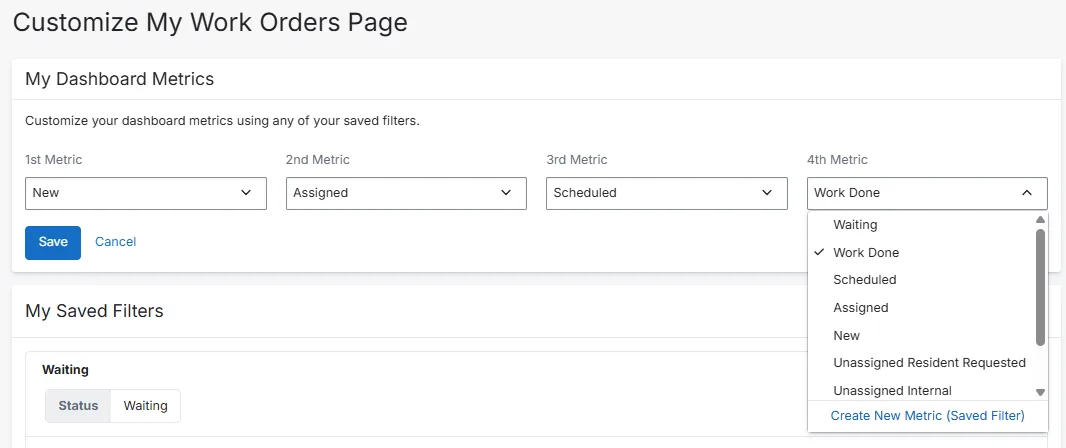Screen dimensions: 1066x448
Task: Click the 4th Metric label
Action: [x=838, y=160]
